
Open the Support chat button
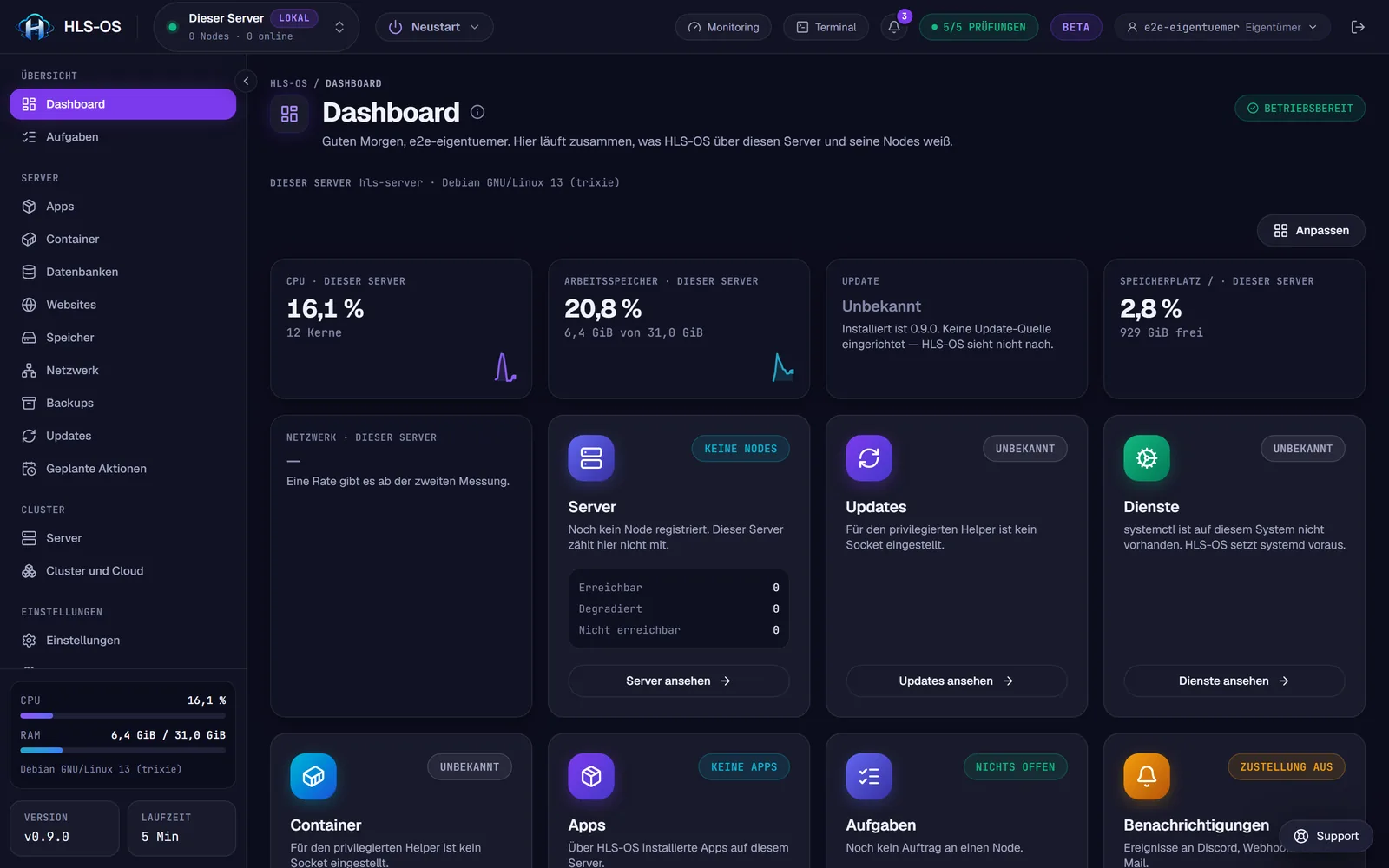[x=1326, y=836]
